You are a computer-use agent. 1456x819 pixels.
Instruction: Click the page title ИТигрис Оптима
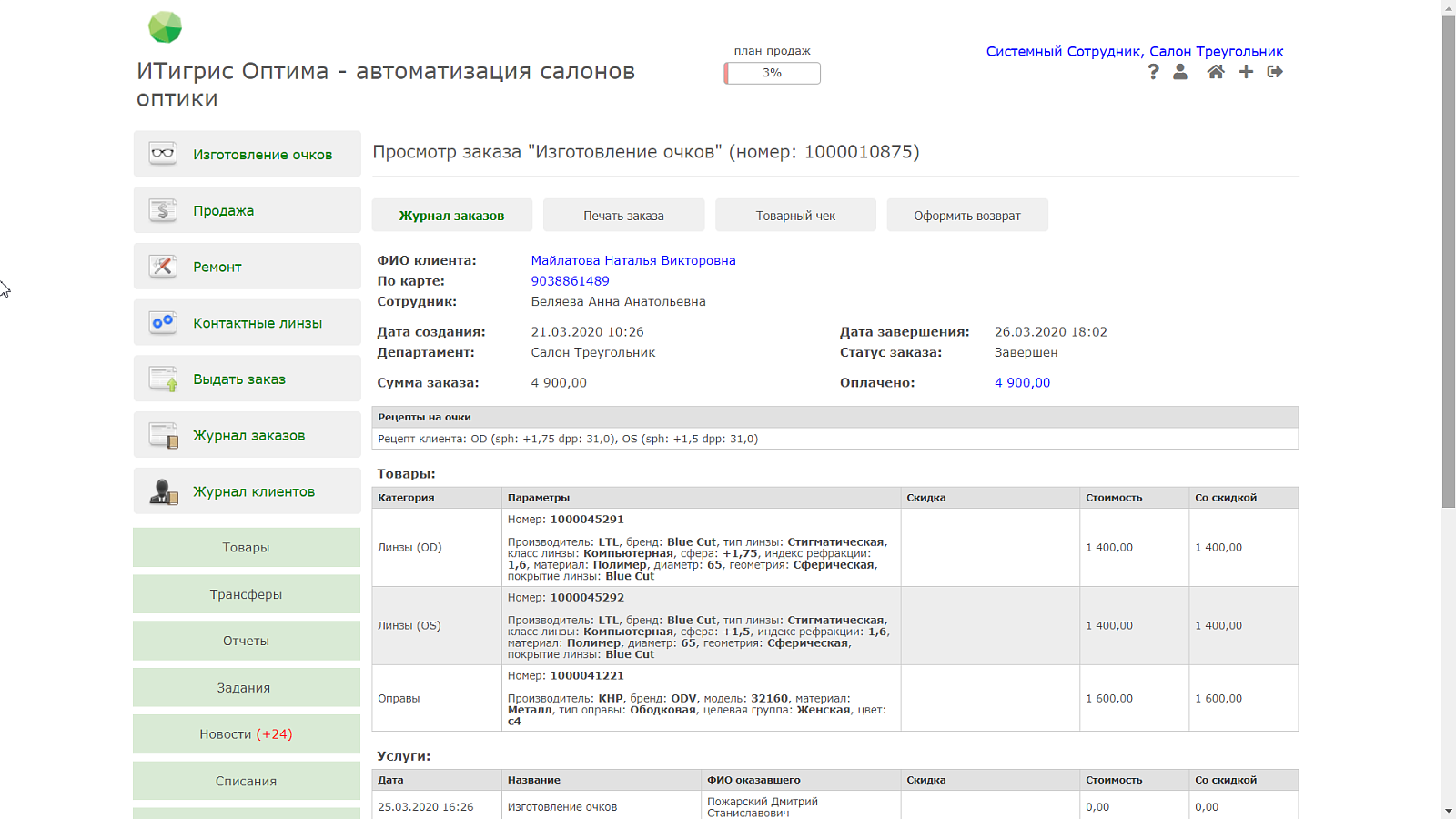tap(386, 85)
